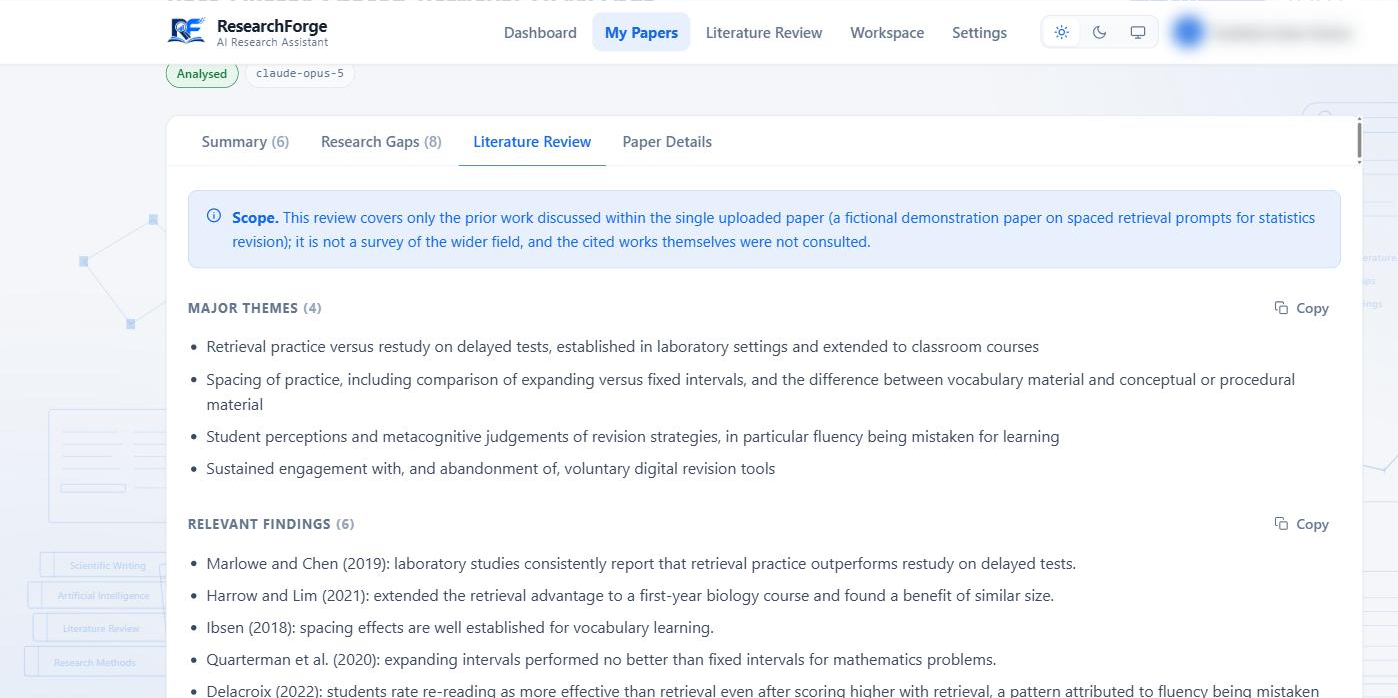Click the ResearchForge logo icon

[x=187, y=31]
